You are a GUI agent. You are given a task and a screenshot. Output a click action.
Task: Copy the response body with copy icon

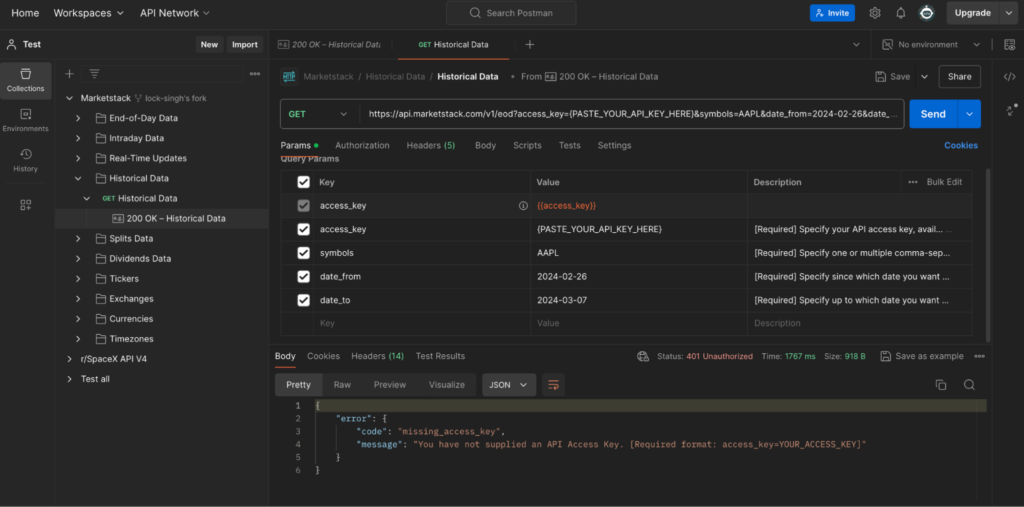point(940,385)
